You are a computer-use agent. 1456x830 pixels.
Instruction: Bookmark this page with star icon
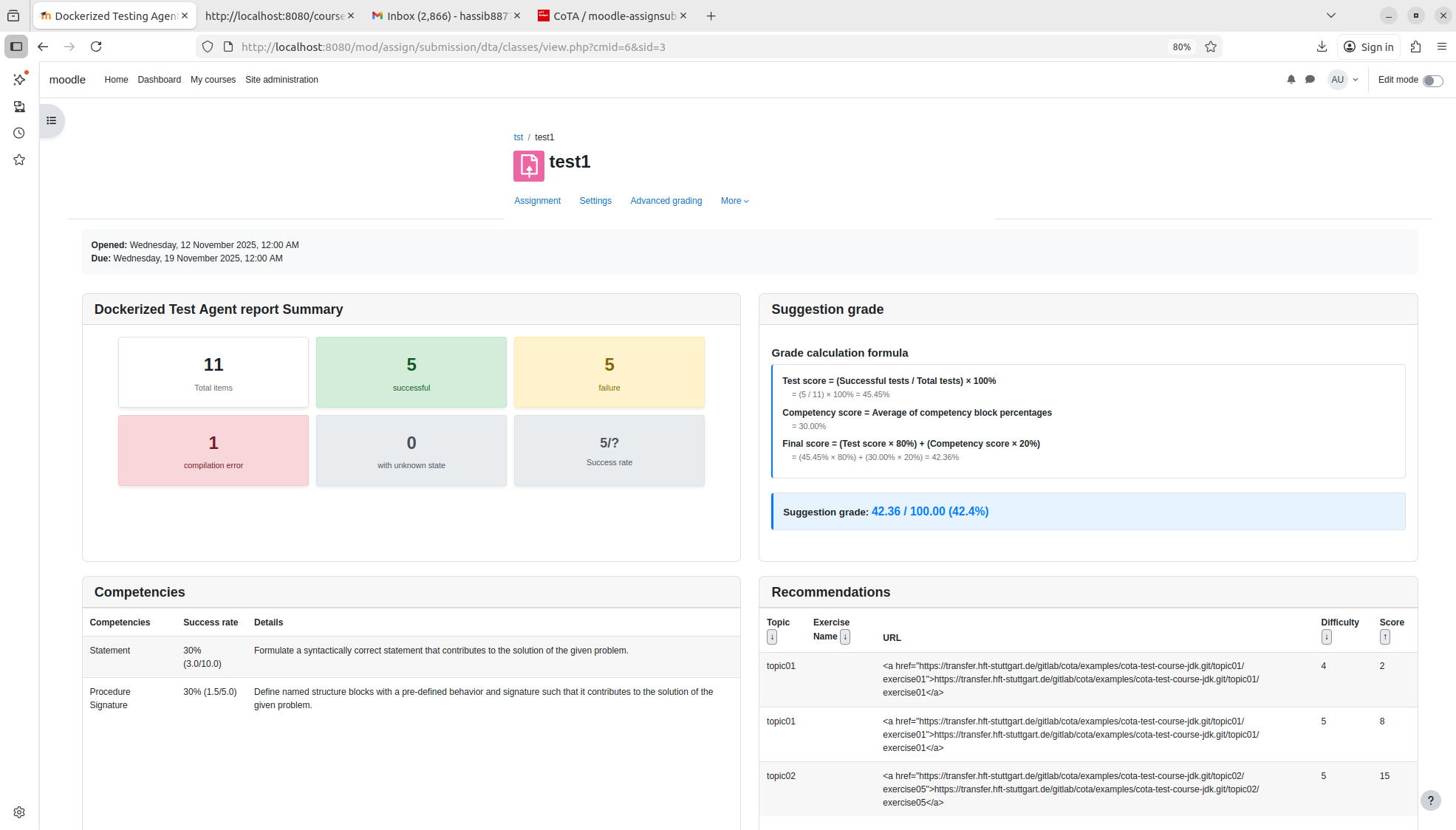[x=1211, y=47]
